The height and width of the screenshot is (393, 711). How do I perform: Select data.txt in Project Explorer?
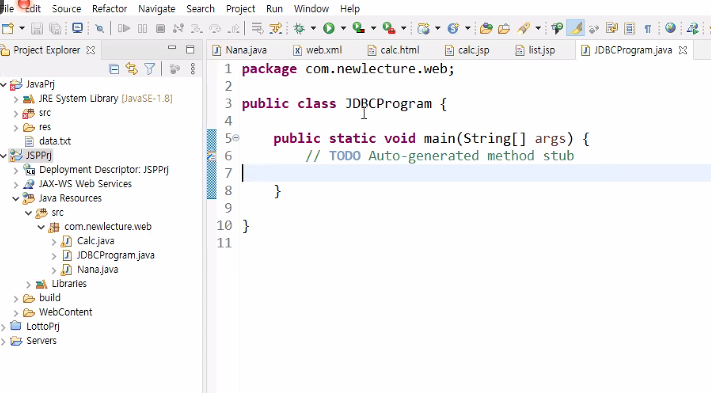click(x=55, y=141)
